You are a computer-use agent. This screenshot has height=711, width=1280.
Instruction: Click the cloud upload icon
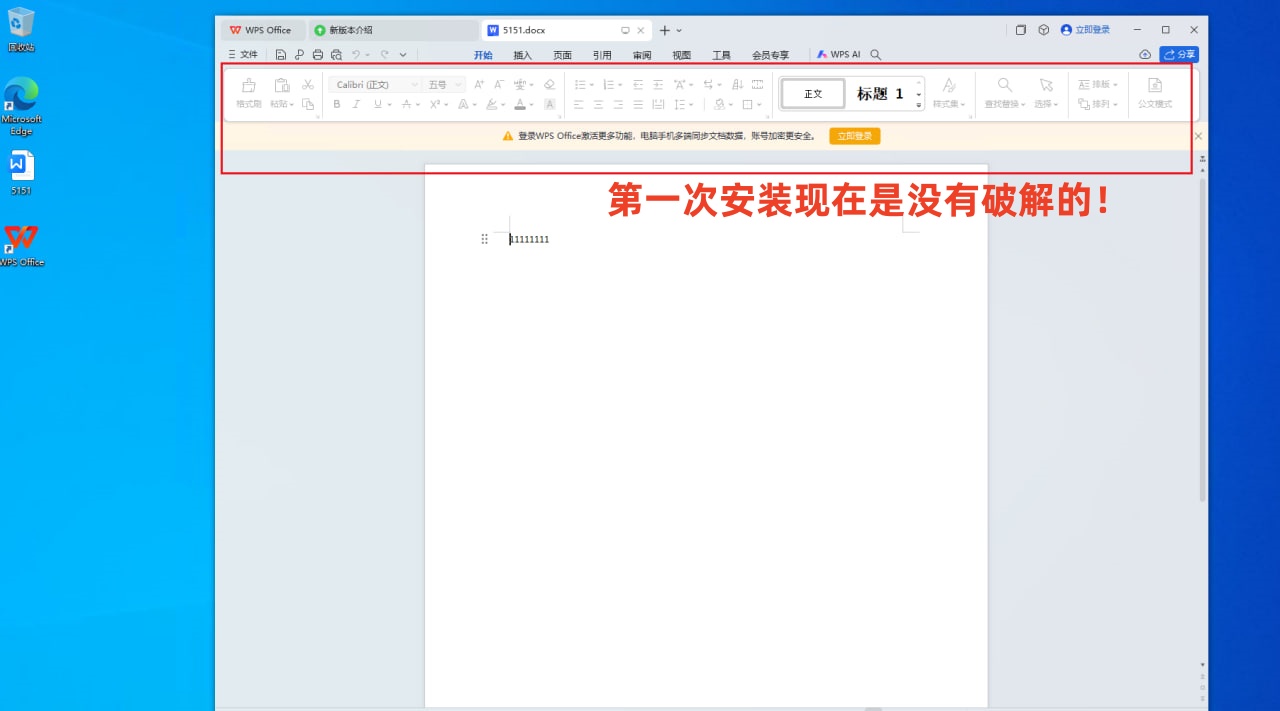[1145, 55]
